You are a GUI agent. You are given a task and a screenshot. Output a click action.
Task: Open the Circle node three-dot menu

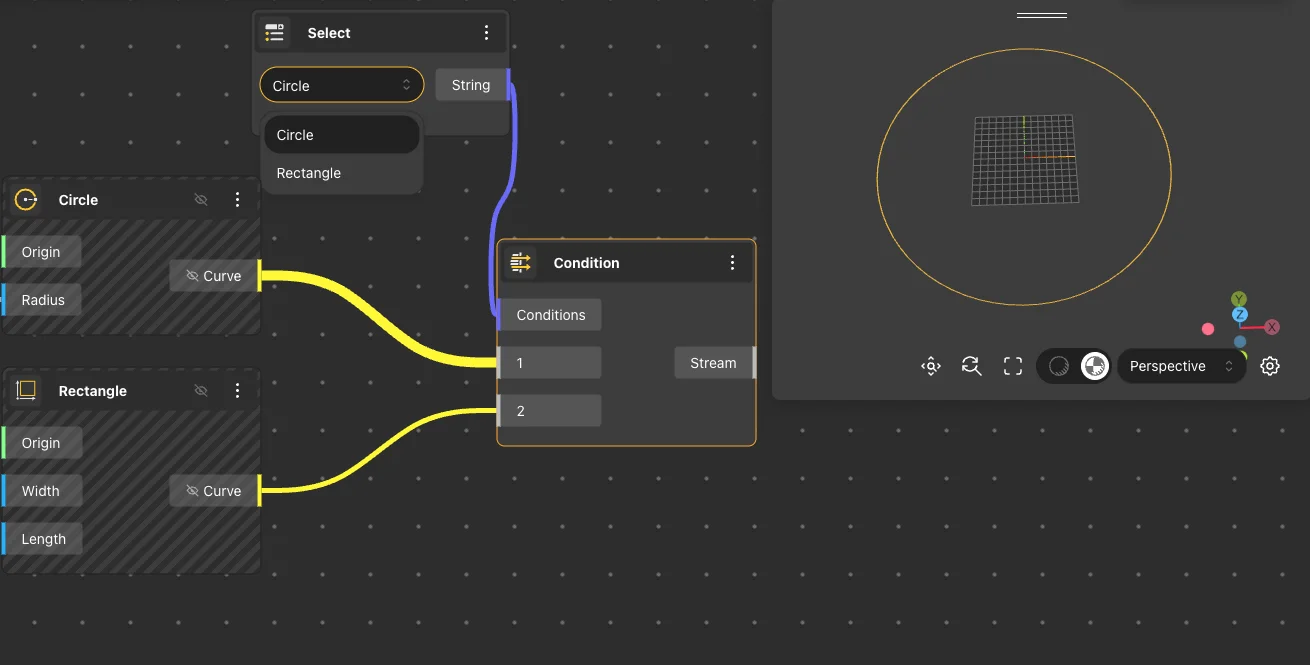pos(237,200)
